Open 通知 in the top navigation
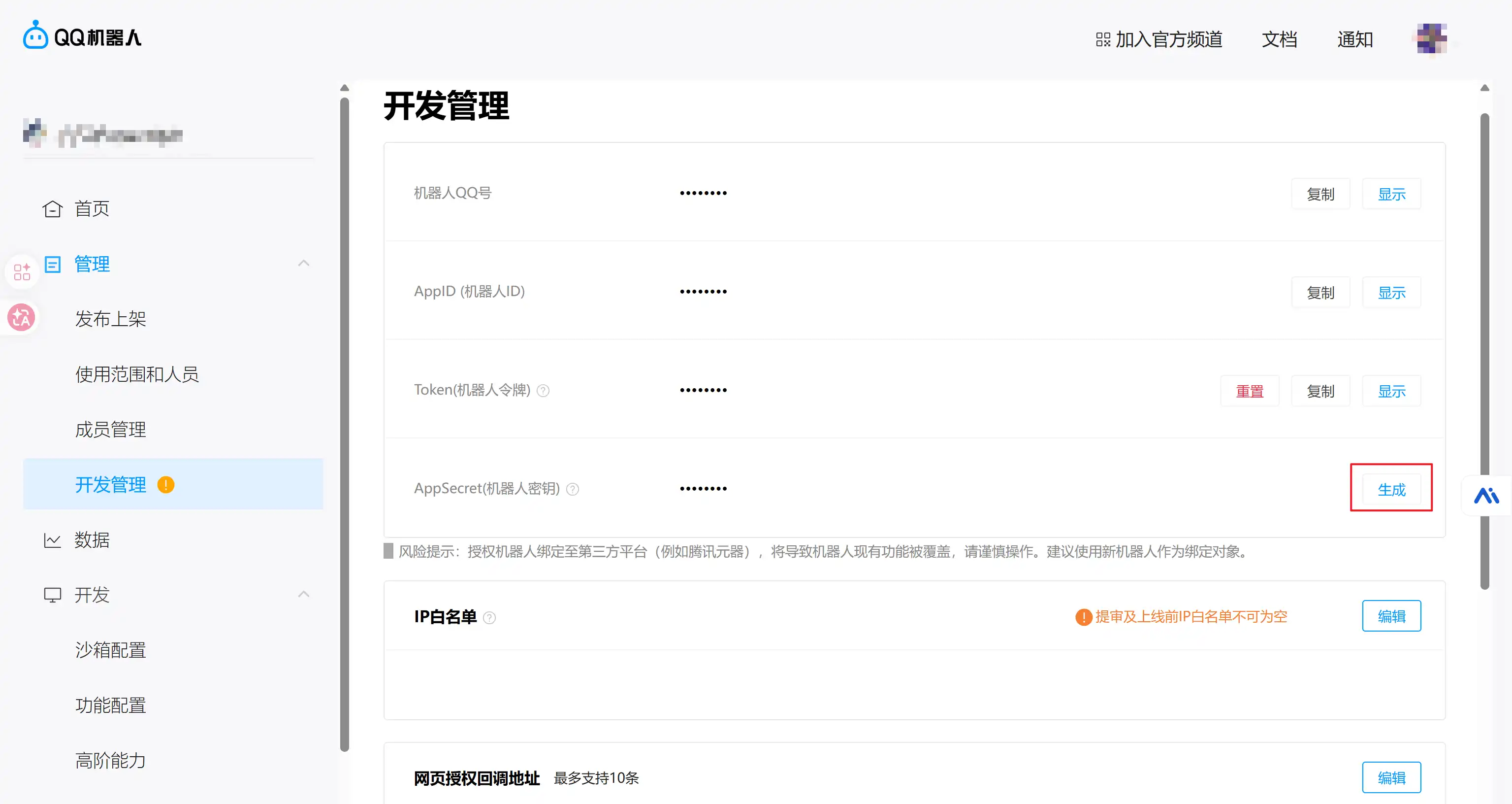The width and height of the screenshot is (1512, 804). (x=1355, y=39)
